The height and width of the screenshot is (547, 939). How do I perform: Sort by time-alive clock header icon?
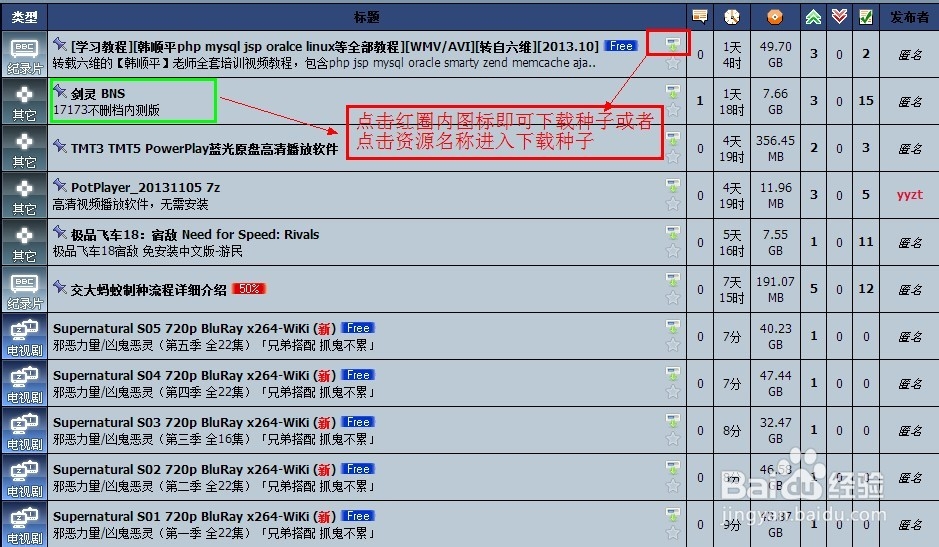[x=731, y=17]
